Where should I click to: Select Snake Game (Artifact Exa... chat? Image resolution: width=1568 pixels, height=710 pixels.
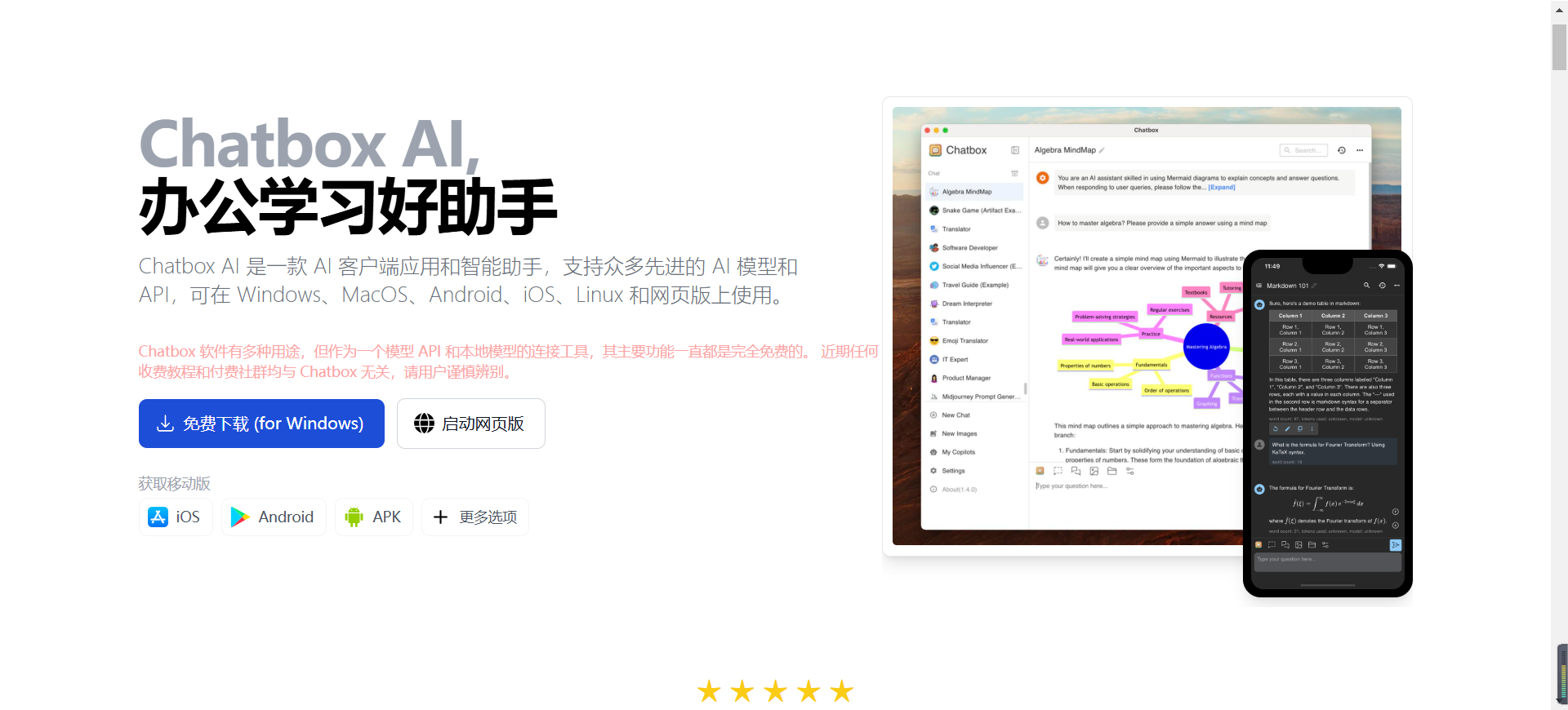[975, 211]
